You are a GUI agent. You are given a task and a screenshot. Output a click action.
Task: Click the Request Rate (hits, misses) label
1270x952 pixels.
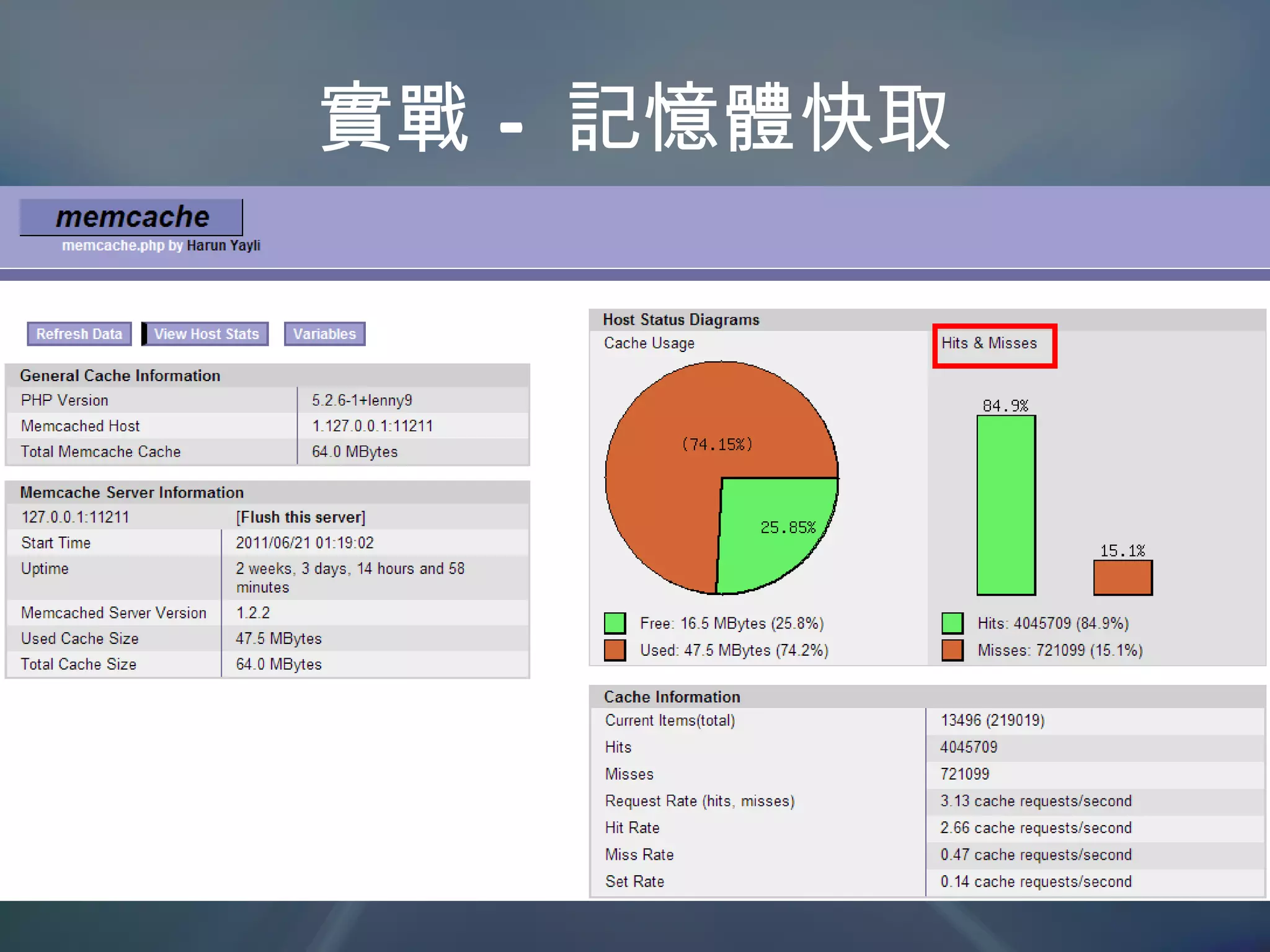[699, 801]
